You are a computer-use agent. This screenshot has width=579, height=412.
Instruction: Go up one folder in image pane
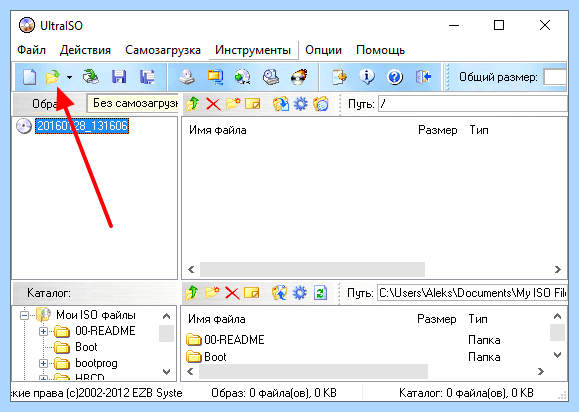click(x=192, y=104)
